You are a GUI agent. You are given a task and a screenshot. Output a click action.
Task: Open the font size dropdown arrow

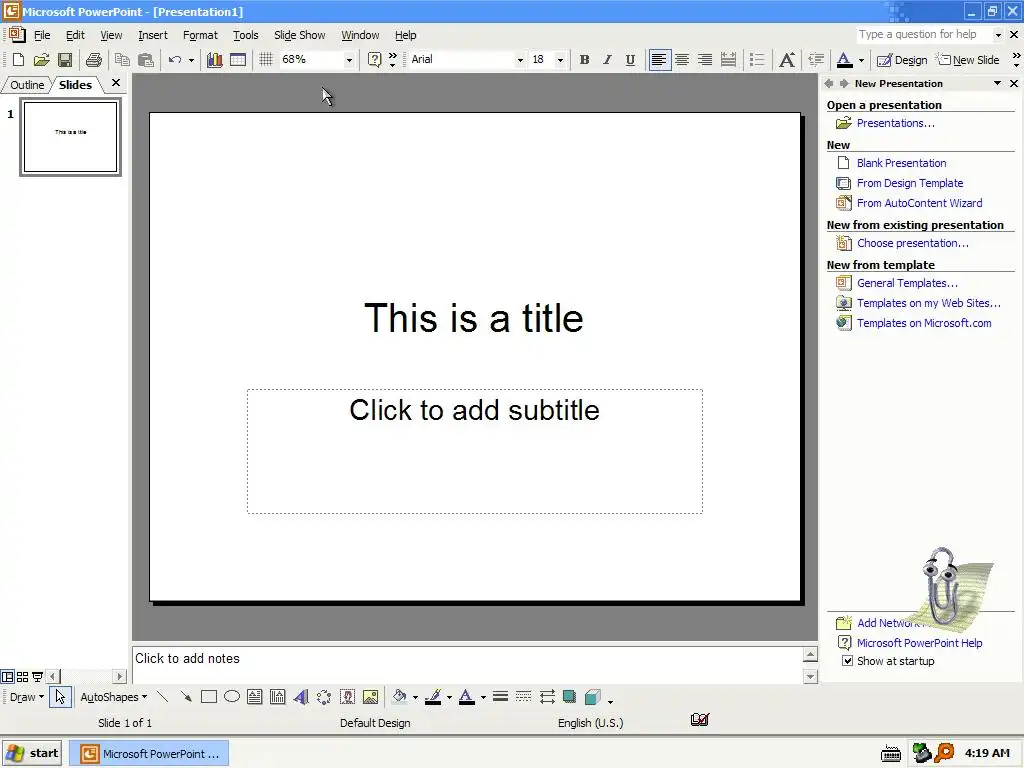click(x=560, y=60)
